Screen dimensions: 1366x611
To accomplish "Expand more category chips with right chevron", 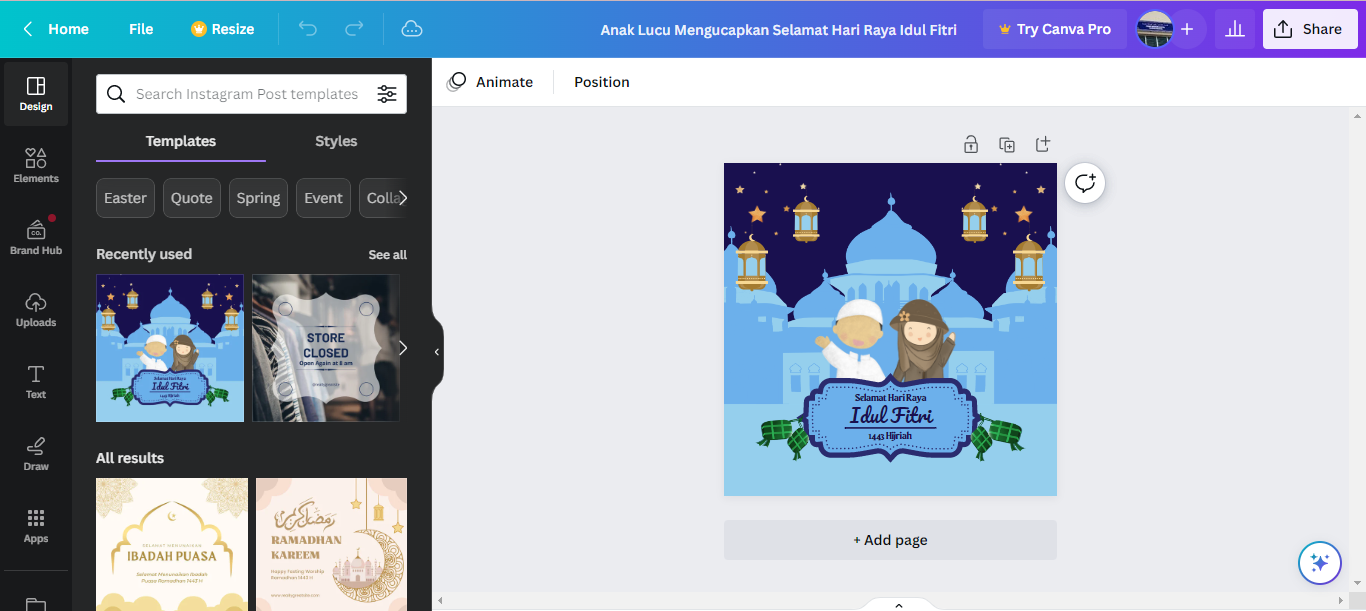I will point(402,198).
